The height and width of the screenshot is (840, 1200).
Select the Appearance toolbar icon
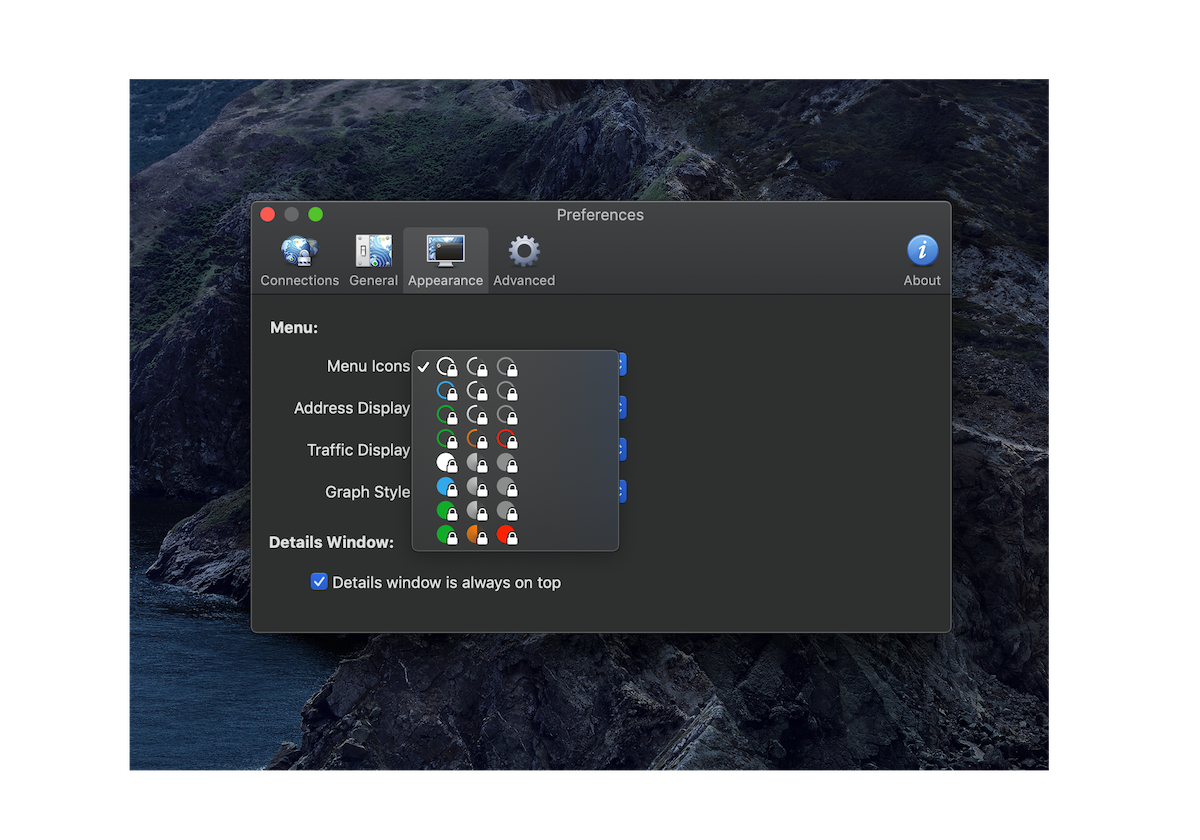[x=445, y=262]
